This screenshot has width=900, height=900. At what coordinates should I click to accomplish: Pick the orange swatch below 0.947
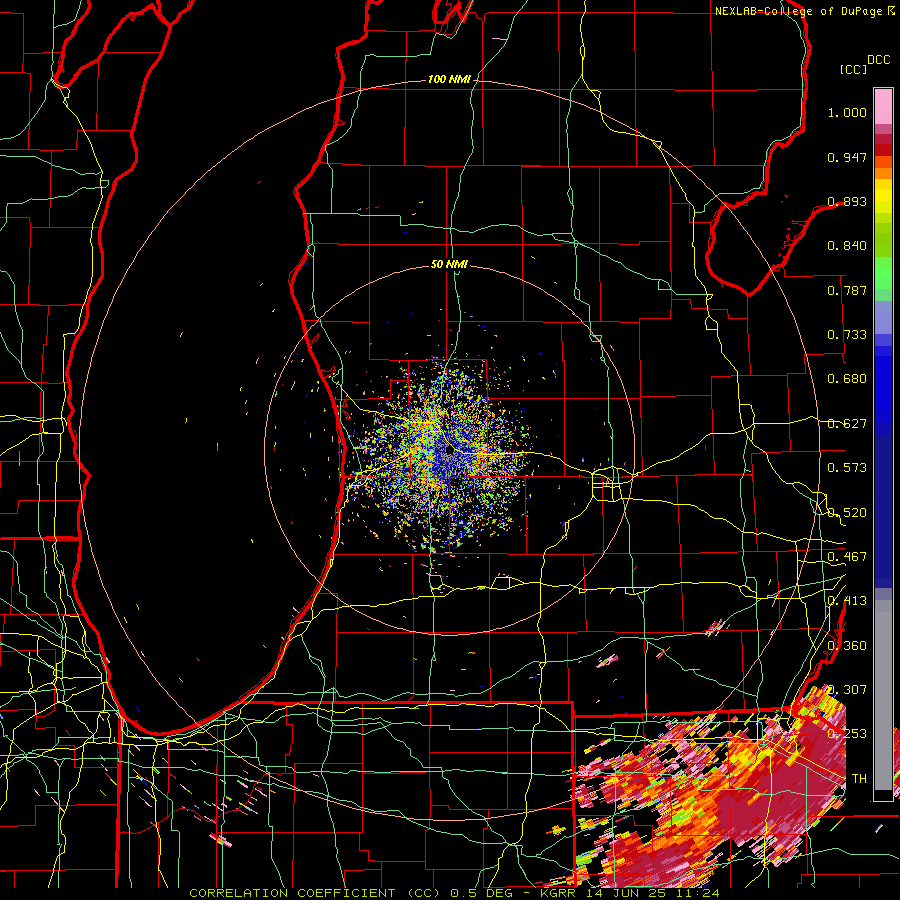883,173
